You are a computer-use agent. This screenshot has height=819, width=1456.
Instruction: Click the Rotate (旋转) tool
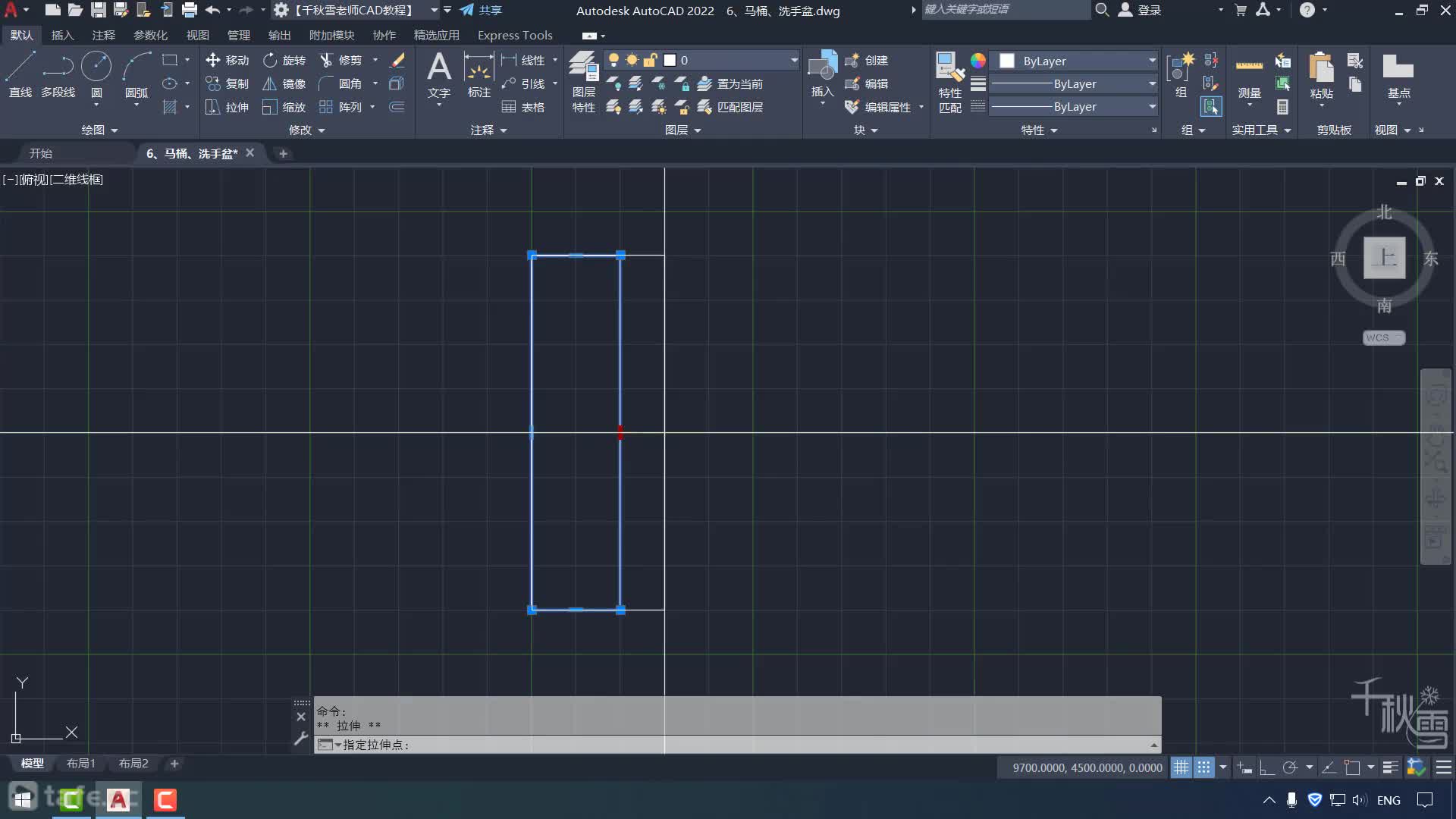(284, 60)
